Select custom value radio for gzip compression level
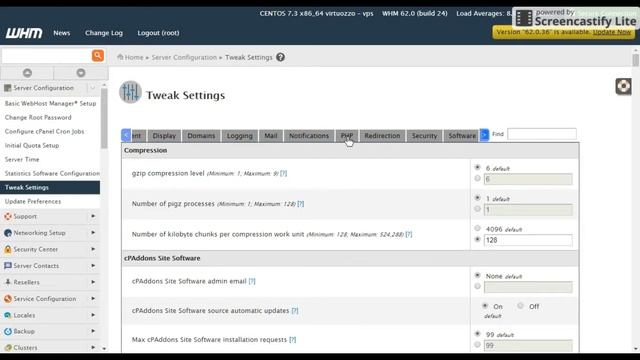 [477, 178]
